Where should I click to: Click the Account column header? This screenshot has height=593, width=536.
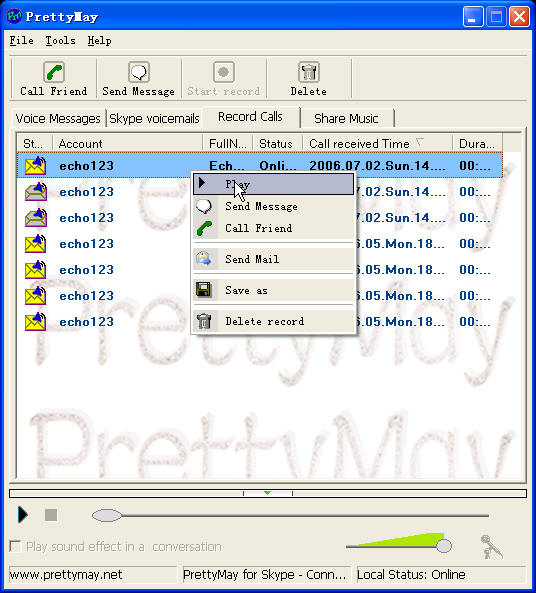point(127,144)
